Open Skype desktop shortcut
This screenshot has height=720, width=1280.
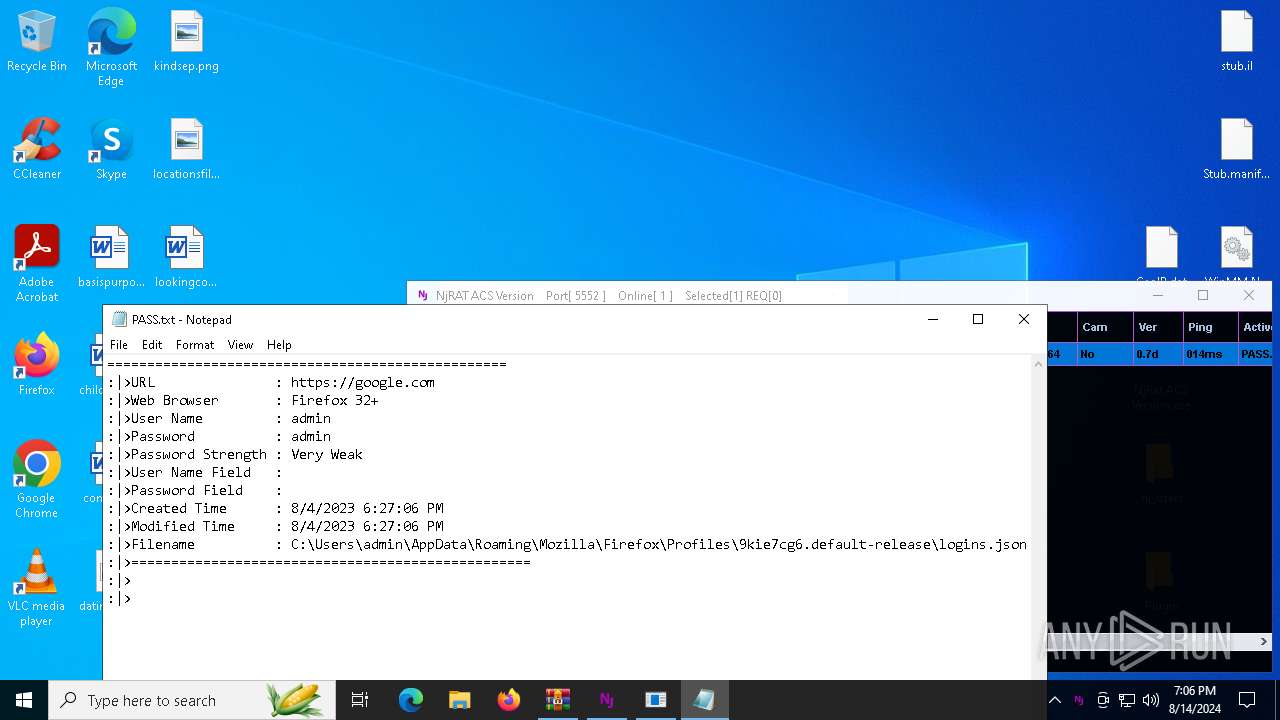pyautogui.click(x=111, y=150)
